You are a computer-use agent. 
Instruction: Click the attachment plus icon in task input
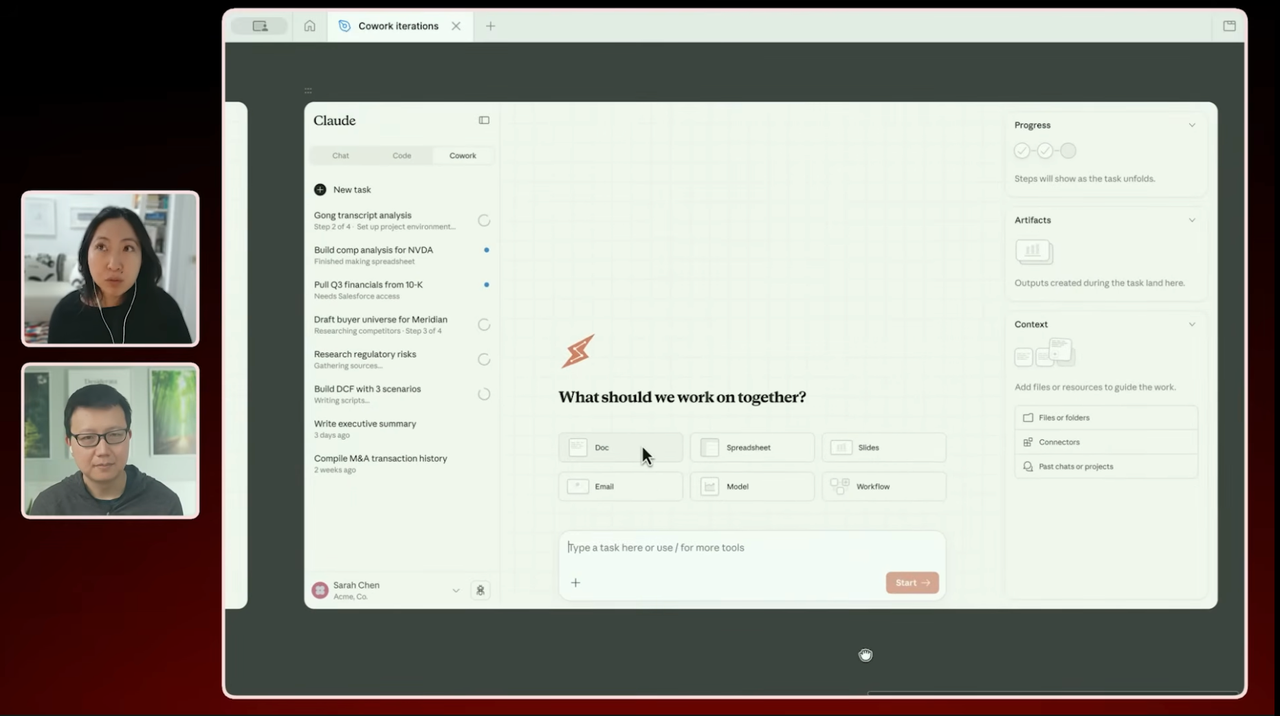tap(576, 583)
